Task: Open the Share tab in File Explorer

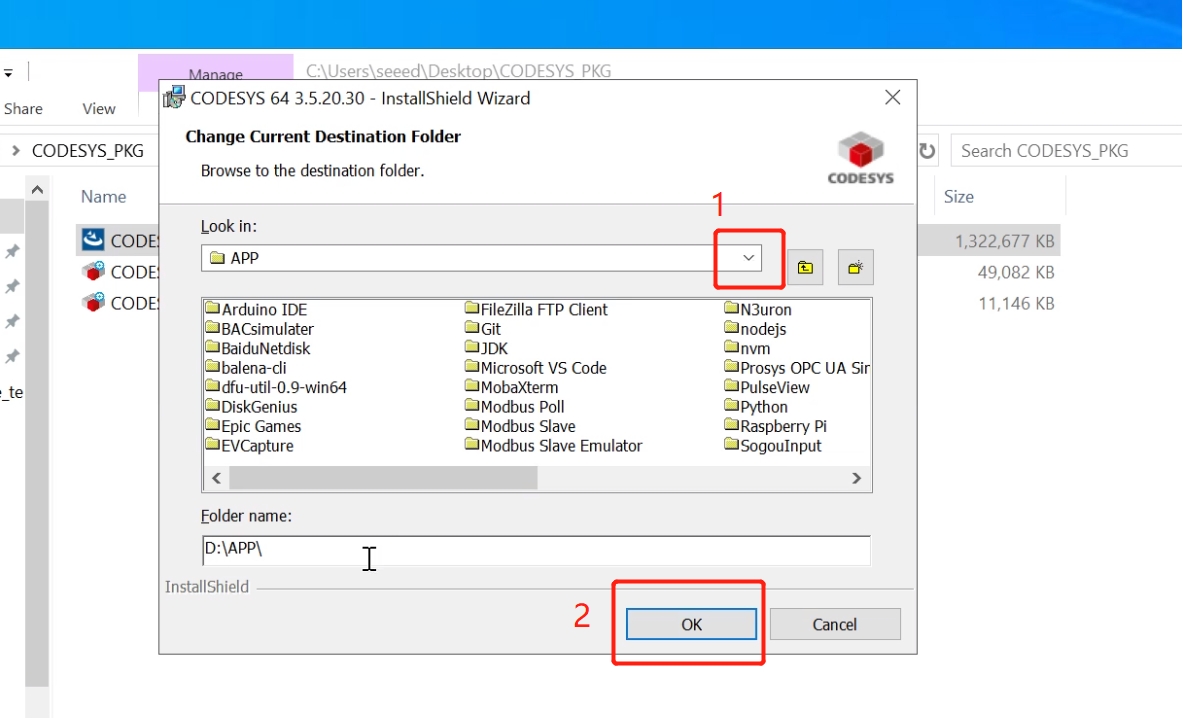Action: coord(23,109)
